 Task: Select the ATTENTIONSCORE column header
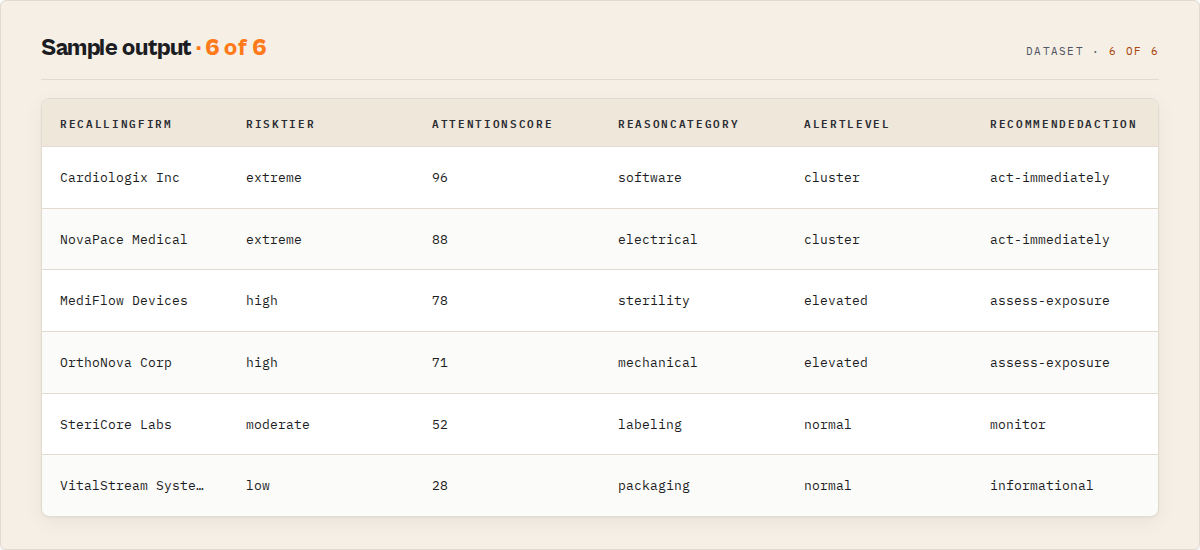tap(492, 124)
